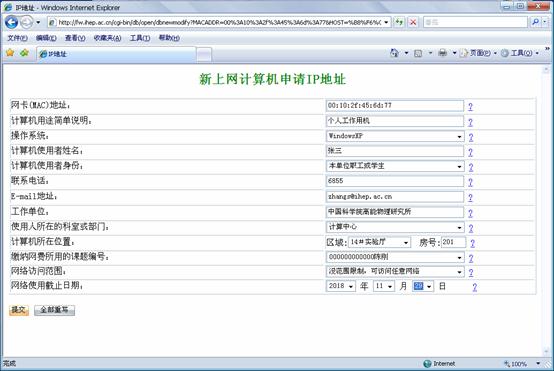This screenshot has height=371, width=554.
Task: Click the 提交 submit button
Action: click(19, 310)
